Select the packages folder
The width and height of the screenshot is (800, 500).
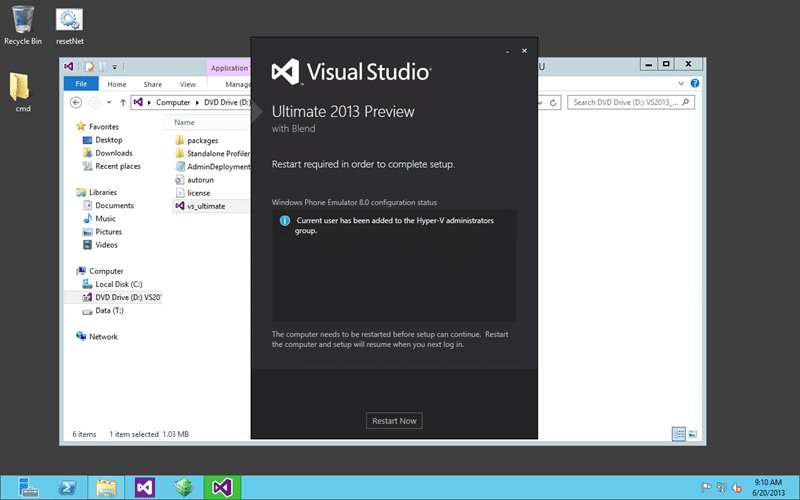click(202, 140)
